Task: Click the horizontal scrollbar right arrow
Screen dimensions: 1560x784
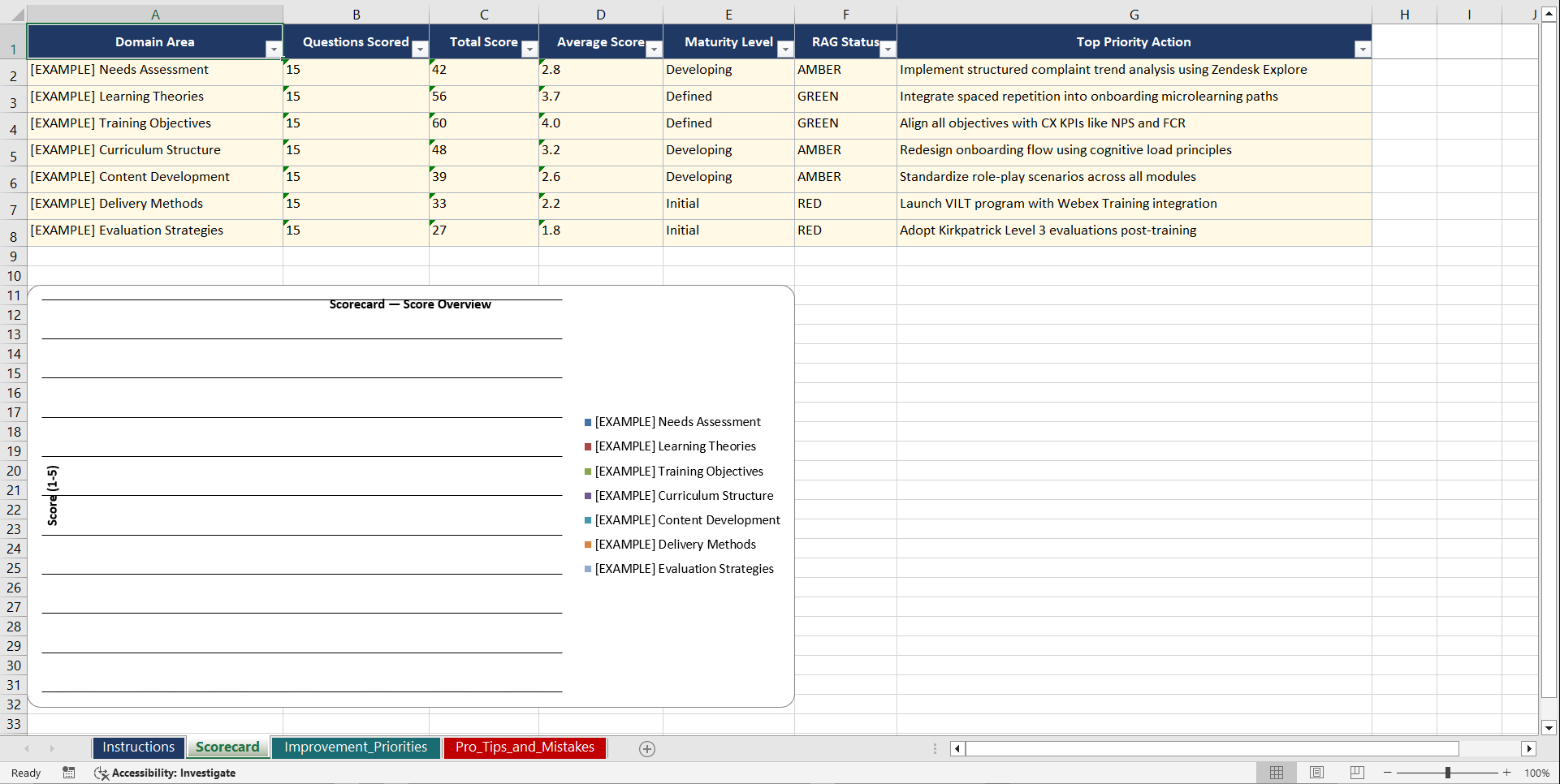Action: click(x=1530, y=748)
